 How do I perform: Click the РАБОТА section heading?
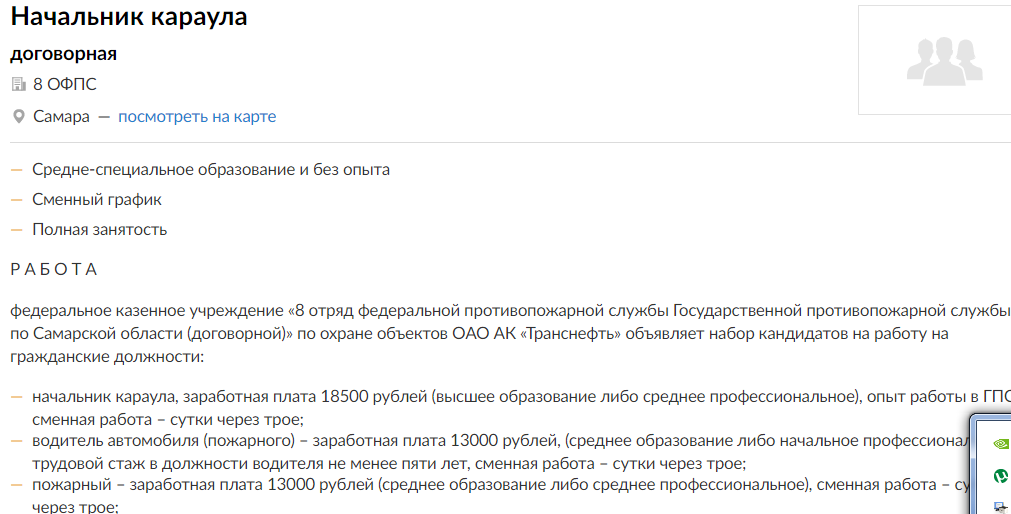tap(54, 270)
